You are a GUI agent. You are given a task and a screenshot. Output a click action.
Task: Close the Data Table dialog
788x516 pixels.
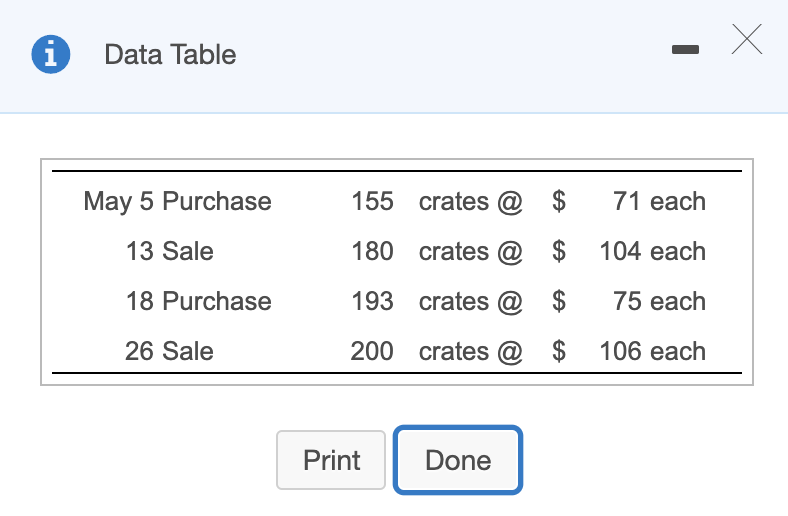[747, 39]
